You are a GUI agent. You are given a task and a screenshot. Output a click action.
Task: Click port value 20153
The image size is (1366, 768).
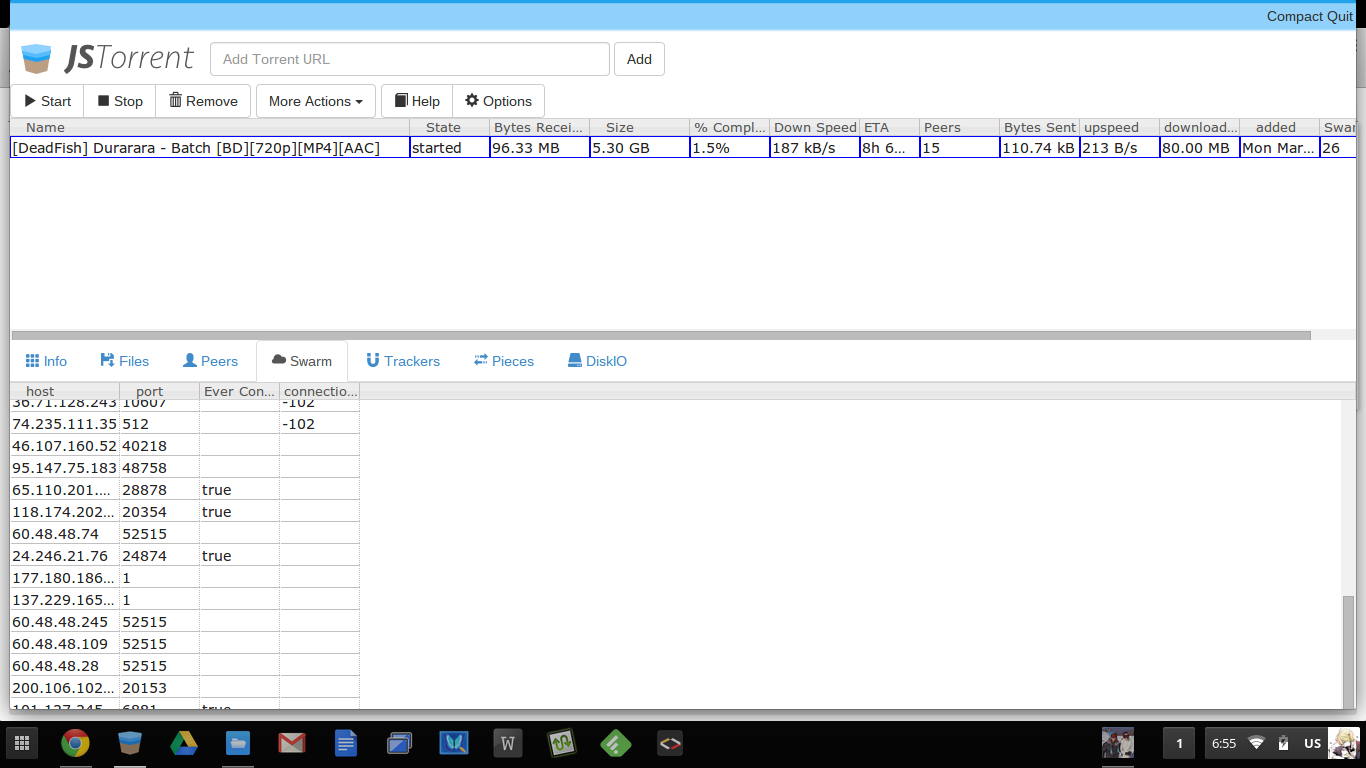(160, 688)
